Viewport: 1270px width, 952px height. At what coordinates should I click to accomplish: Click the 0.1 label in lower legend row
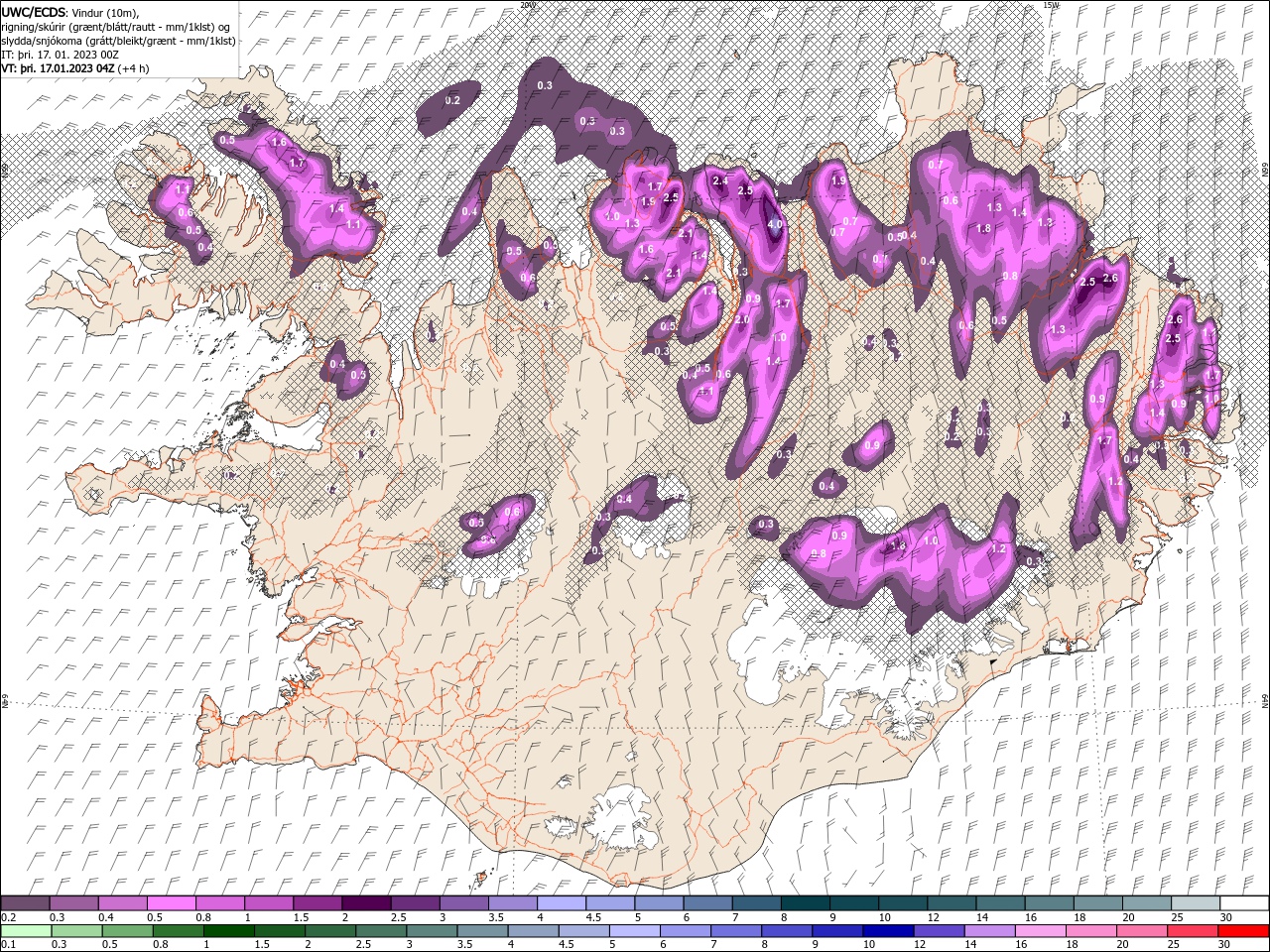(x=7, y=945)
